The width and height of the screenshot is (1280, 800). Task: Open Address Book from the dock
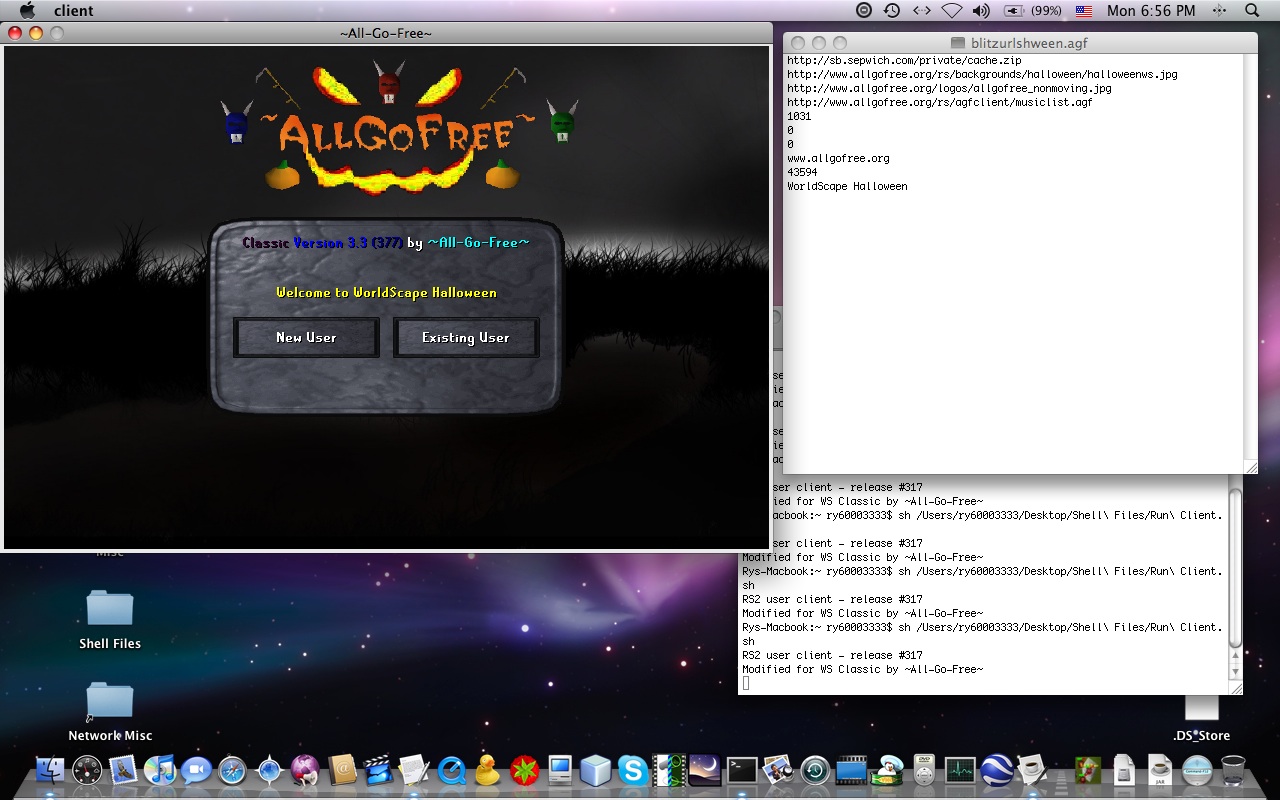[341, 769]
